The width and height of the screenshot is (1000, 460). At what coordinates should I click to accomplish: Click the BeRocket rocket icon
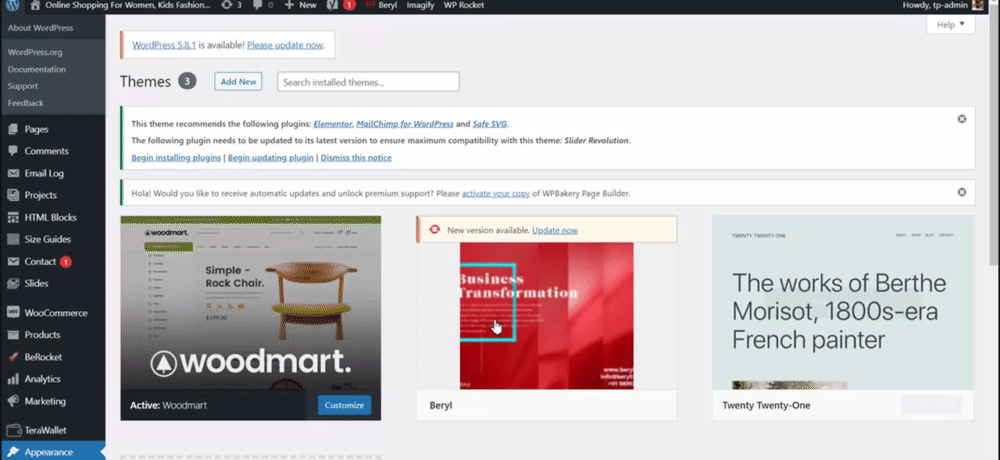tap(13, 357)
